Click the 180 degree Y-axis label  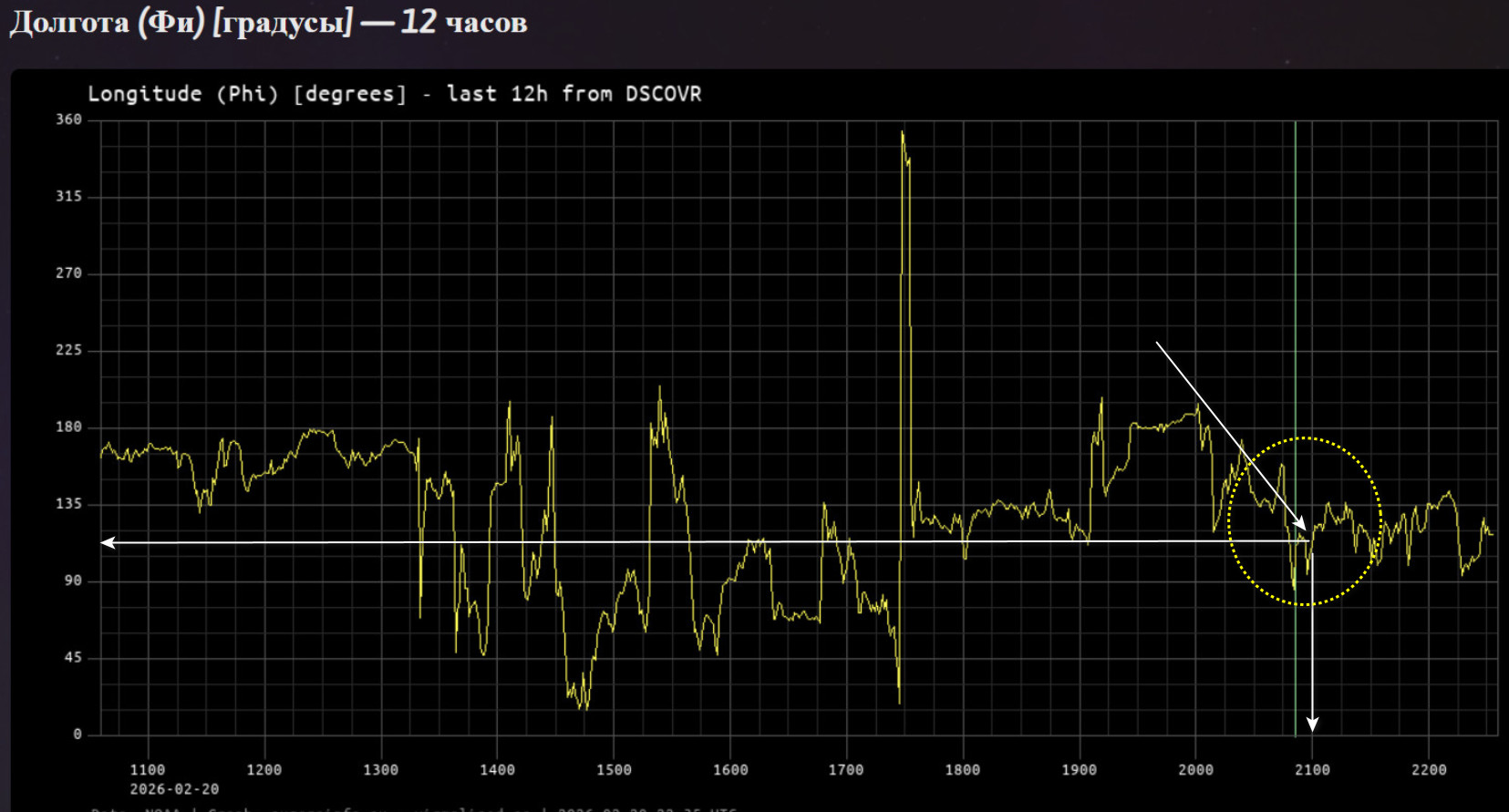68,427
